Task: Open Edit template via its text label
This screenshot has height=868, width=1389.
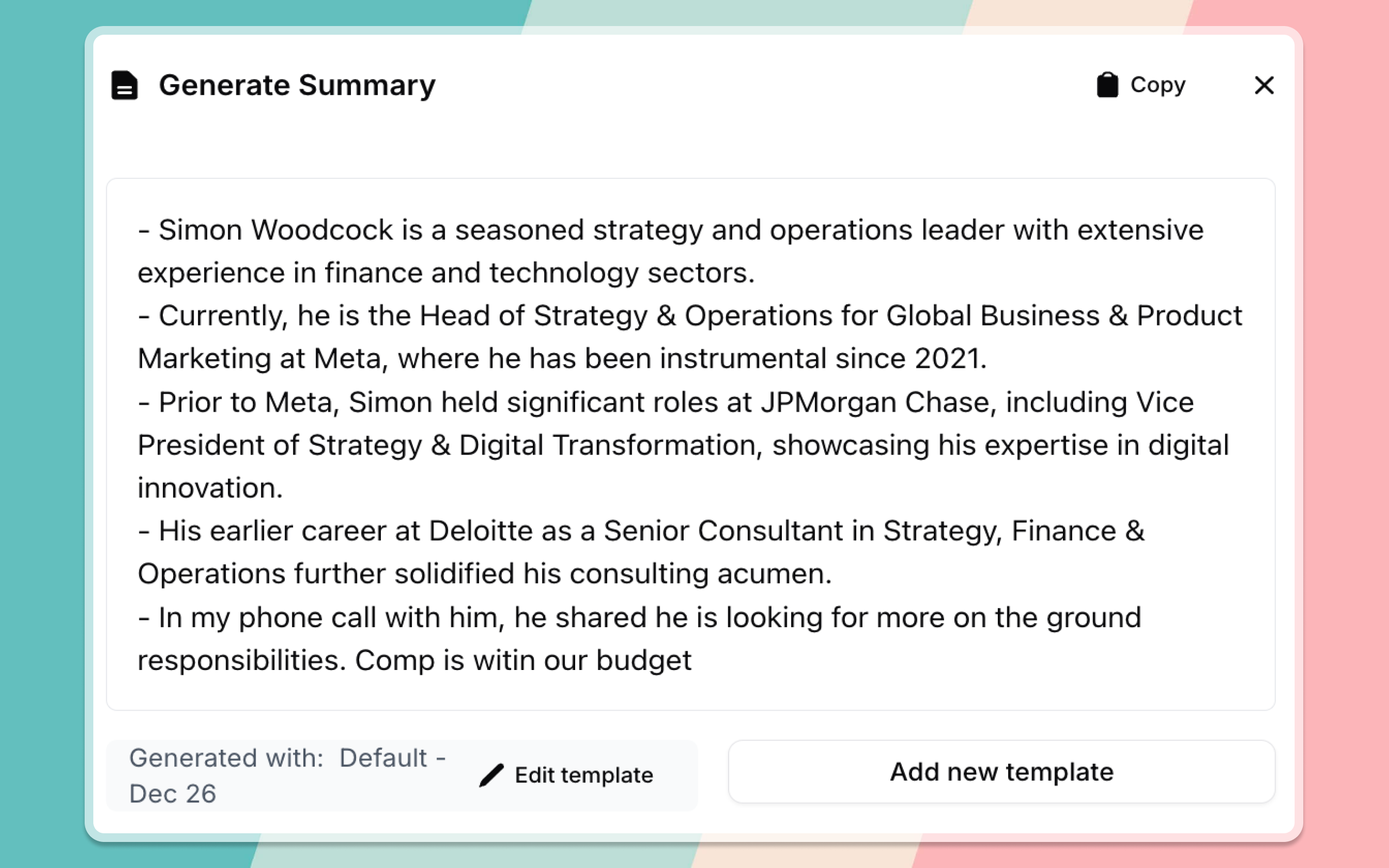Action: (584, 775)
